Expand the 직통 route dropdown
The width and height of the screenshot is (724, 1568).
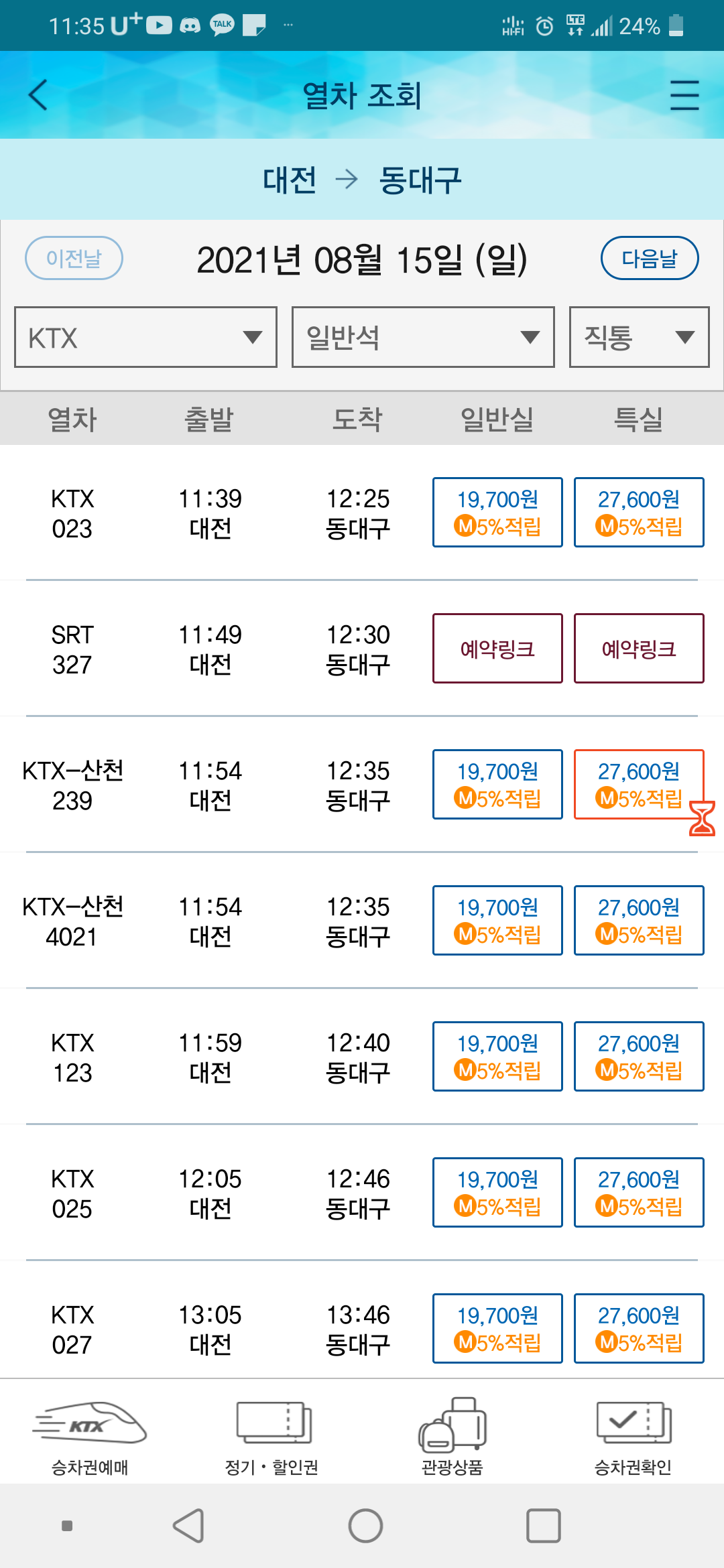tap(639, 337)
